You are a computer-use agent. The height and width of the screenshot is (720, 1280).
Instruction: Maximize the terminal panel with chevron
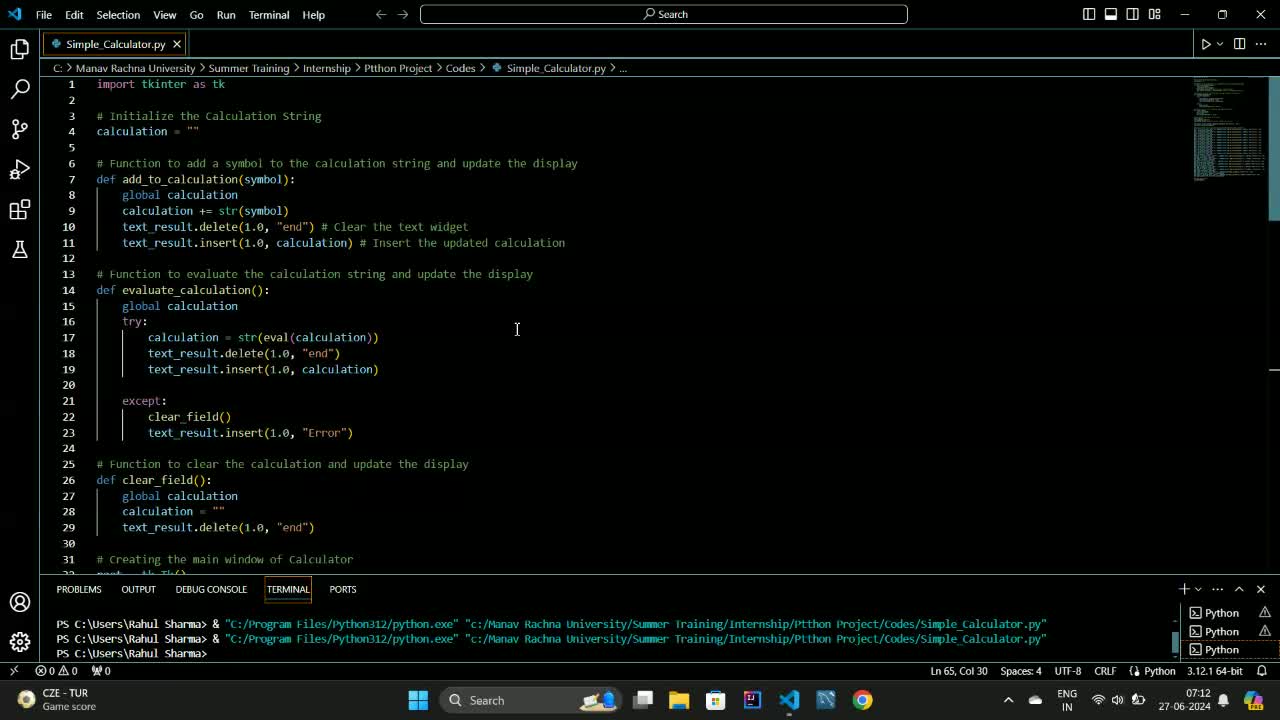1239,589
